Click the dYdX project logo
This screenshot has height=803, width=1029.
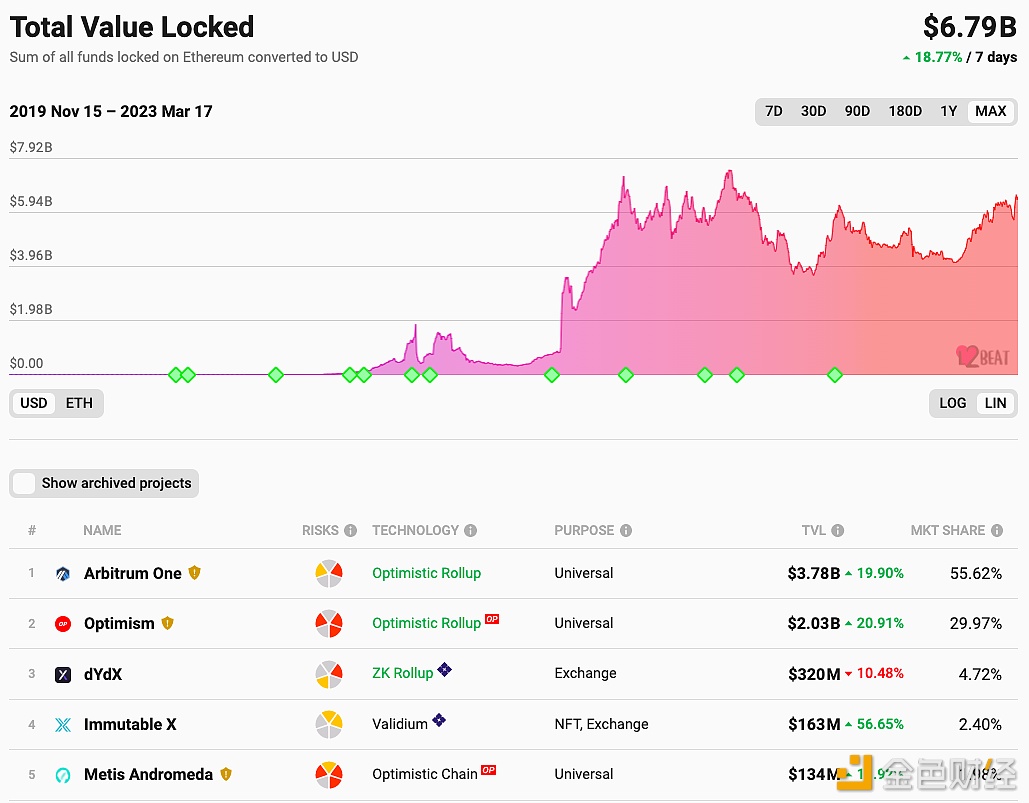click(62, 674)
